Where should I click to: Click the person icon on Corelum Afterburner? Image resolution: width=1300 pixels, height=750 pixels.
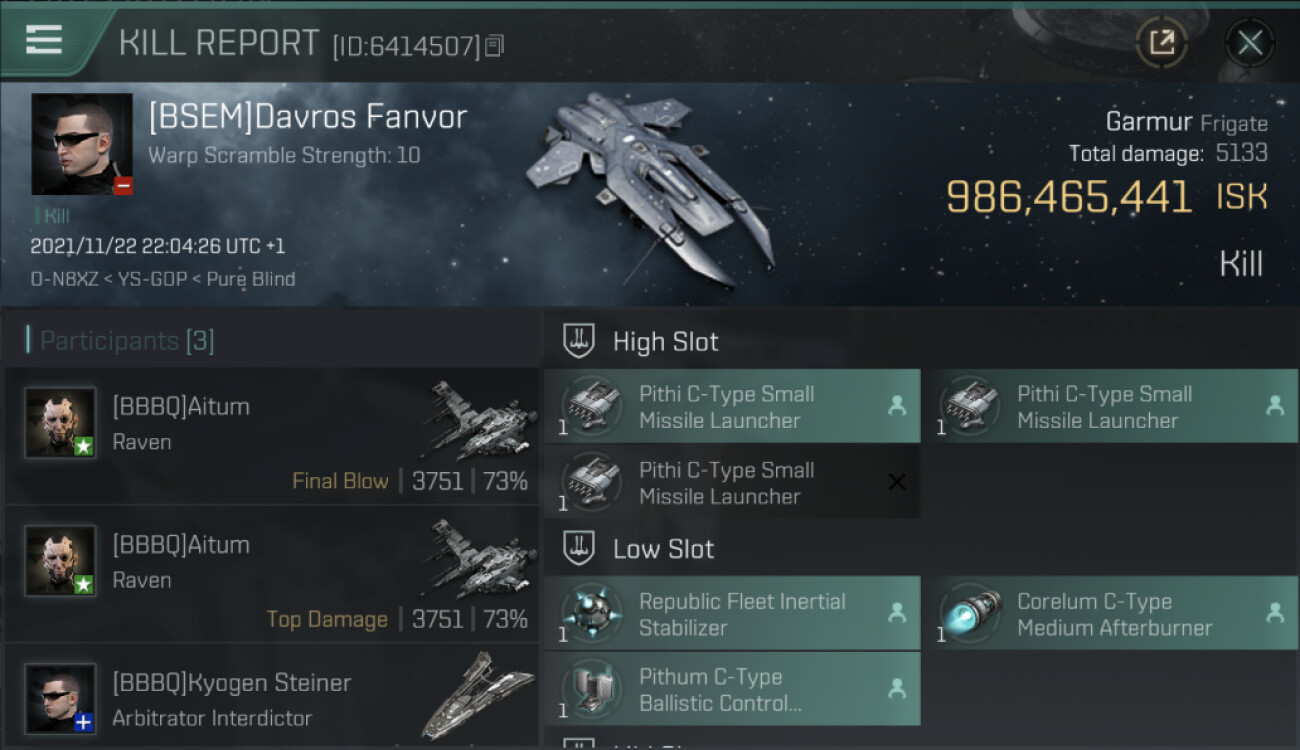[x=1275, y=613]
